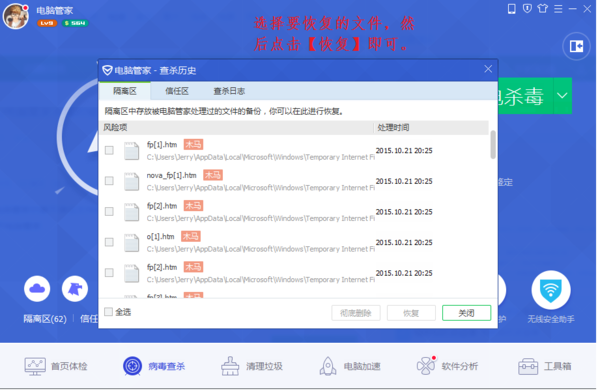Click the 木马 tag beside nova_fp[1].htm
The width and height of the screenshot is (600, 391).
(x=213, y=175)
